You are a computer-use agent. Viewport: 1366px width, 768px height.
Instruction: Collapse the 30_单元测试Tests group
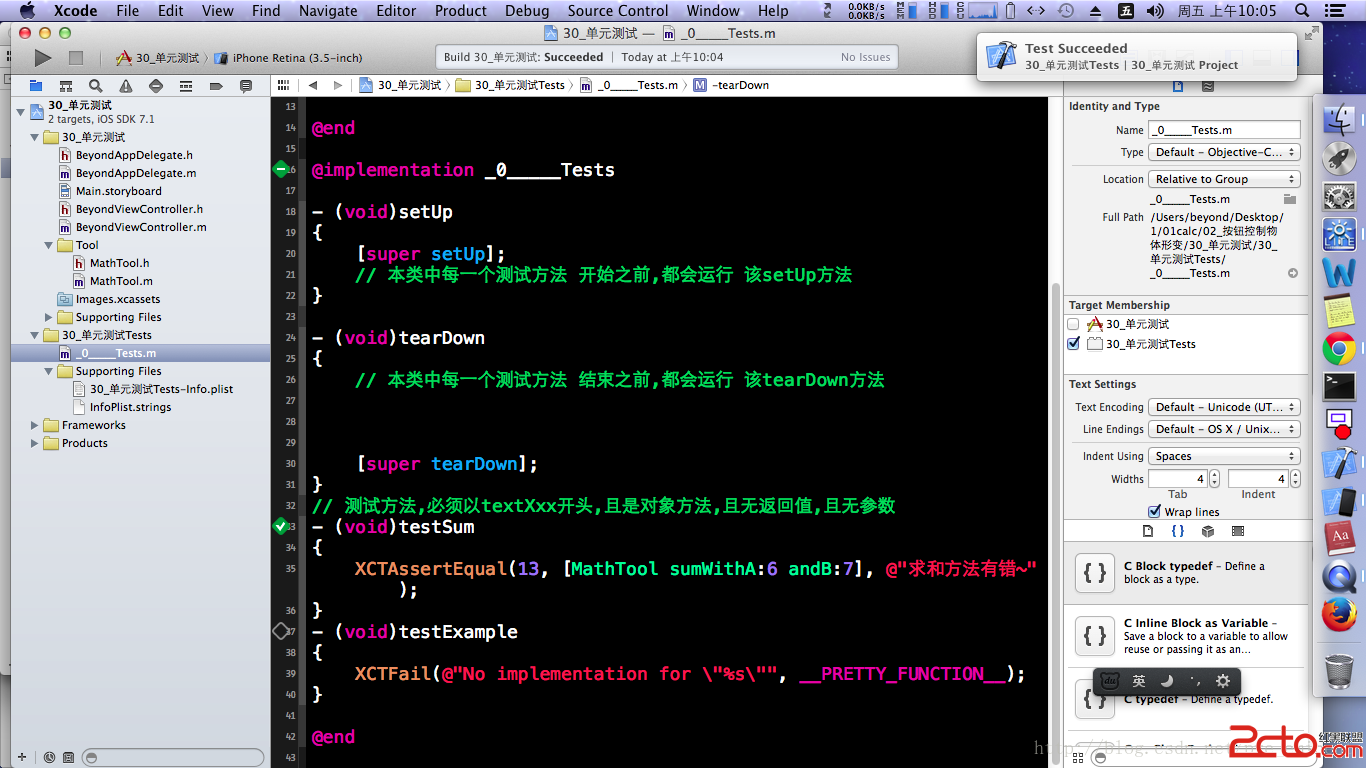[x=36, y=335]
